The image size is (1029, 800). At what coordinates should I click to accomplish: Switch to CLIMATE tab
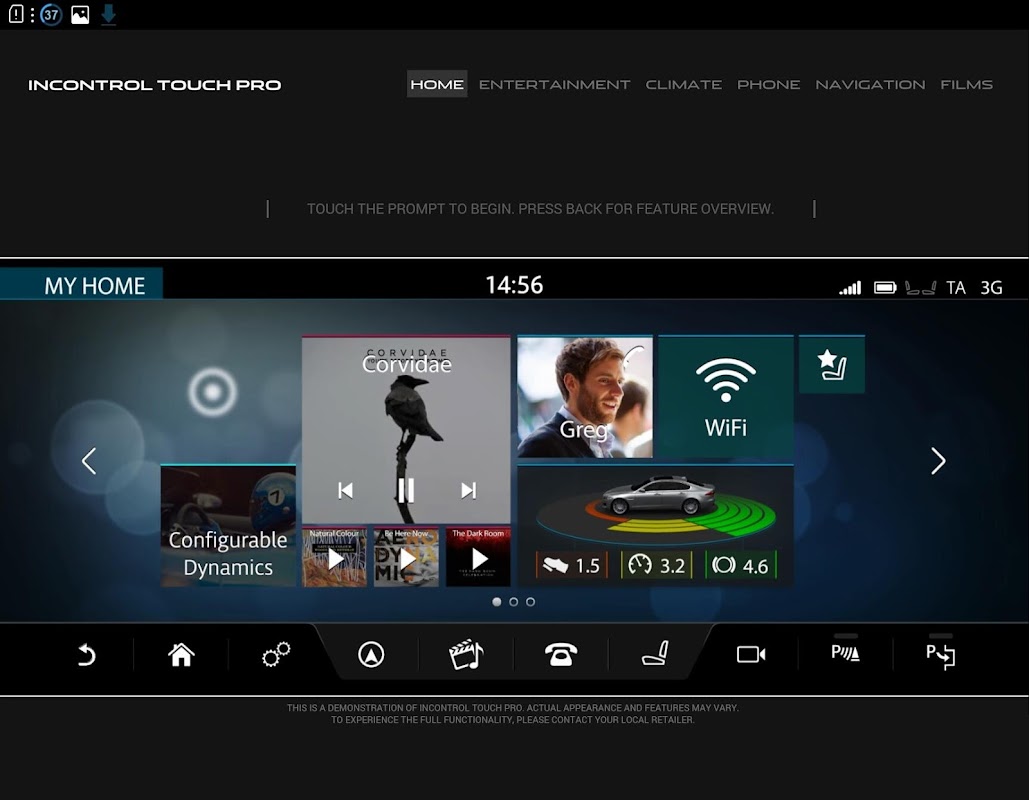pyautogui.click(x=684, y=85)
